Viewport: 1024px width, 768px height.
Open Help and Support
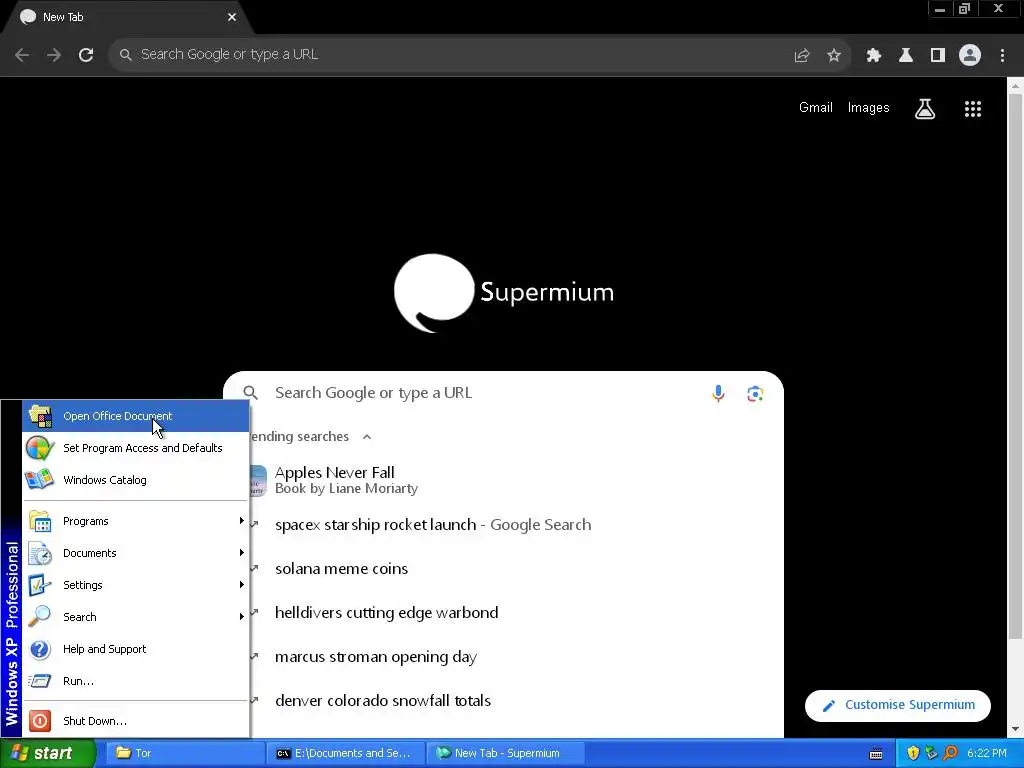[x=136, y=649]
